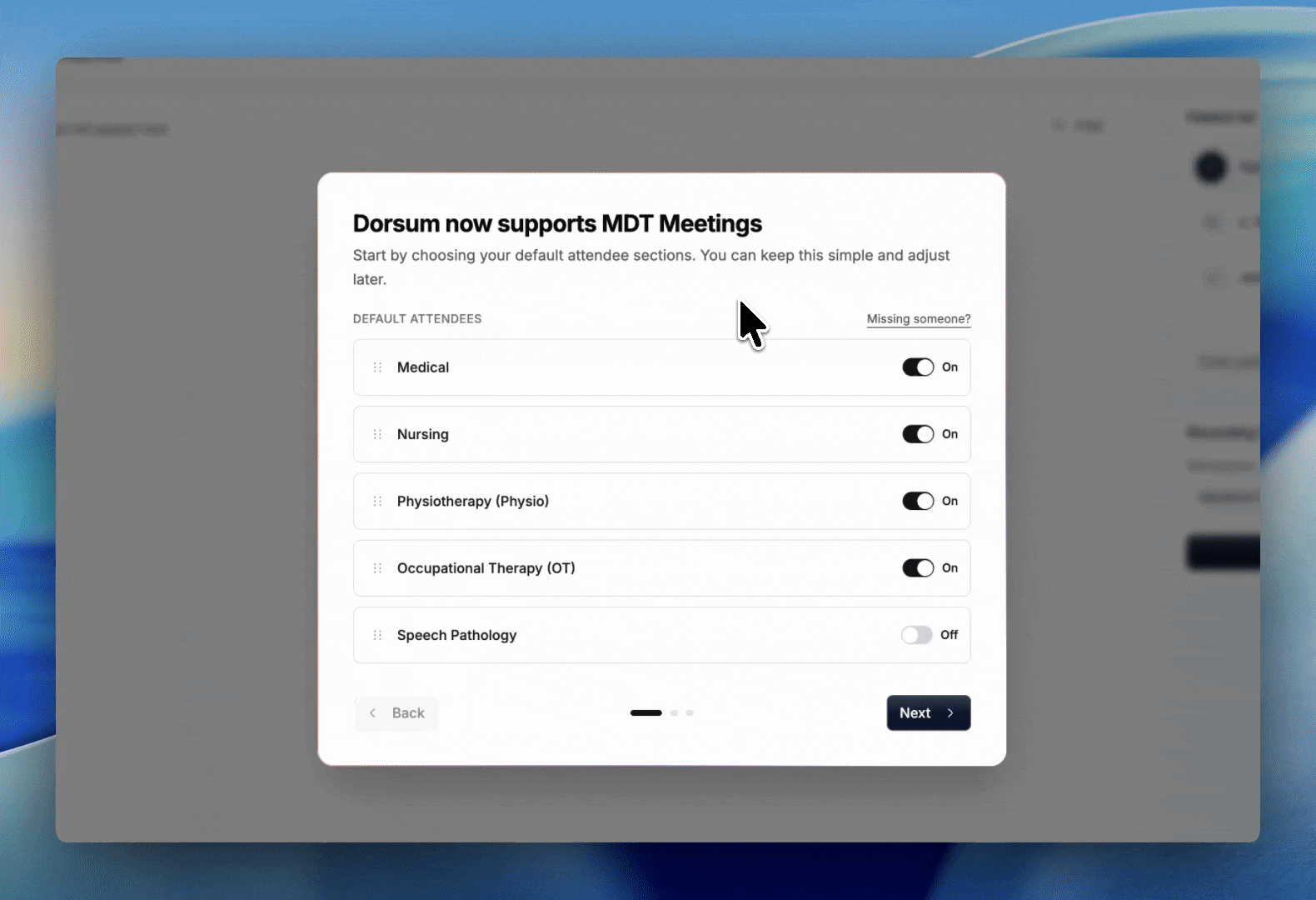Viewport: 1316px width, 900px height.
Task: Click the Dorsum now supports MDT Meetings title
Action: pyautogui.click(x=557, y=223)
